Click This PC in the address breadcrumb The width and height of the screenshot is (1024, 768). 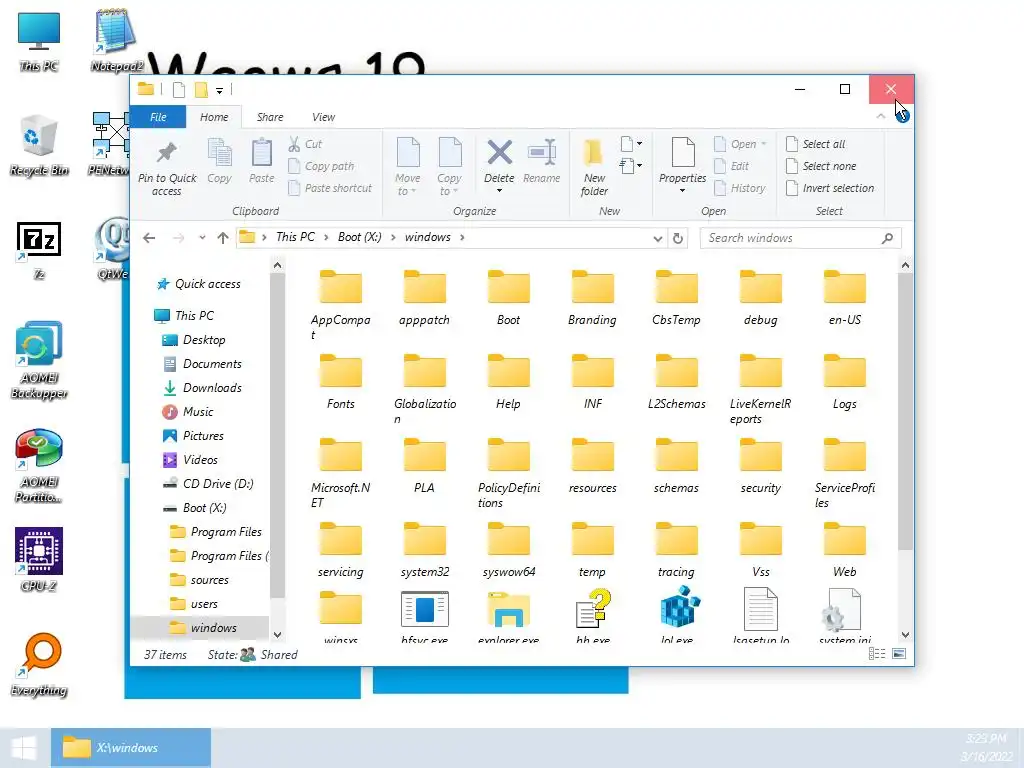(295, 237)
